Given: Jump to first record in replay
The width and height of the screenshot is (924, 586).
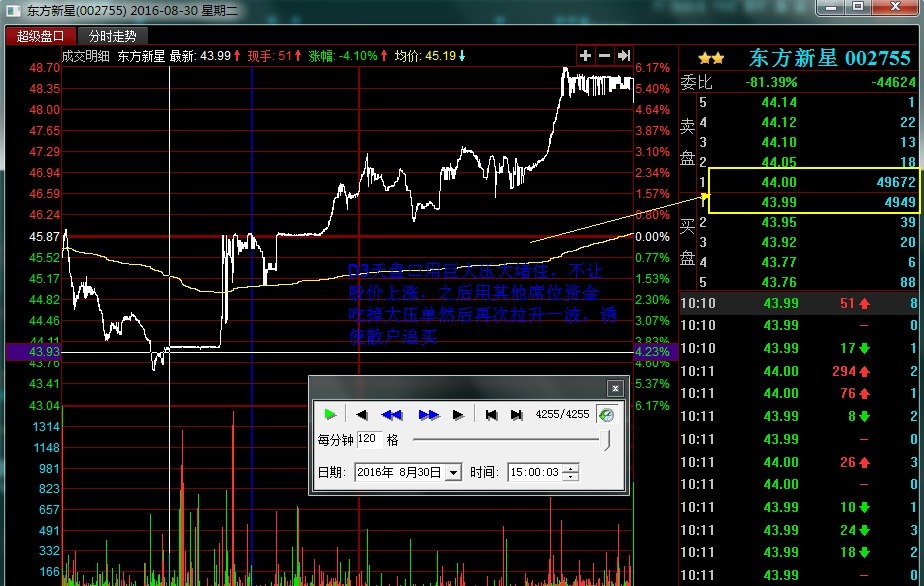Looking at the screenshot, I should point(491,414).
